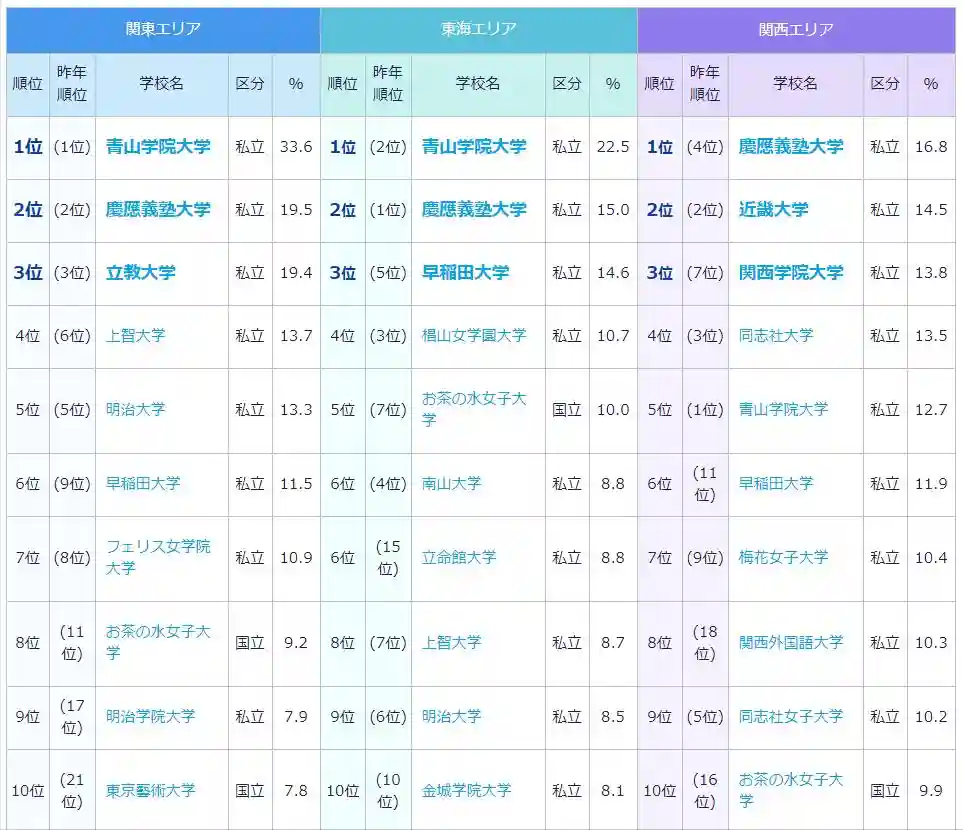Select the 東京藝術大学 link
Viewport: 963px width, 830px height.
point(151,791)
